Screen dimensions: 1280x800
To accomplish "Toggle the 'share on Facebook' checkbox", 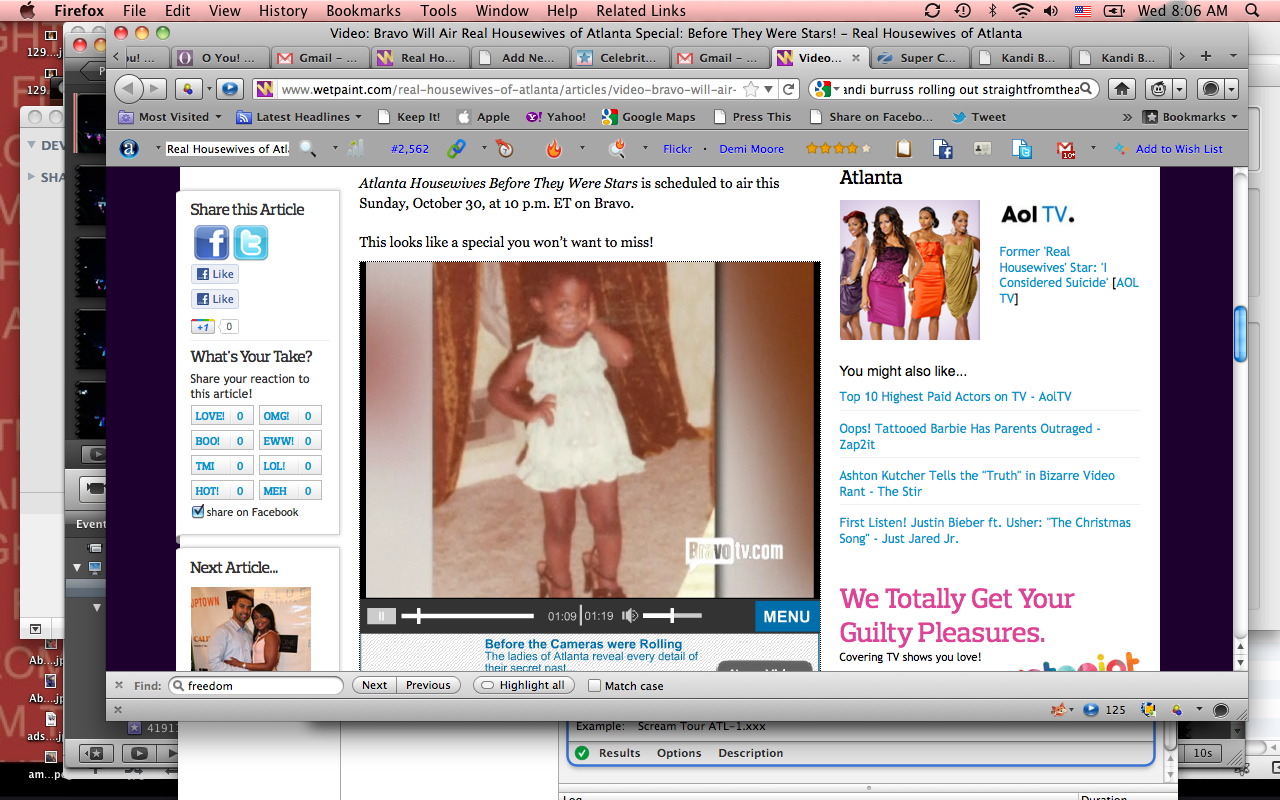I will click(197, 512).
